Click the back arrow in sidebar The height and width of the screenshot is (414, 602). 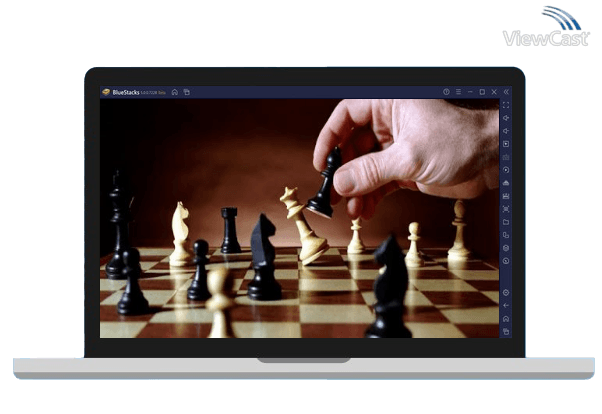[x=506, y=306]
